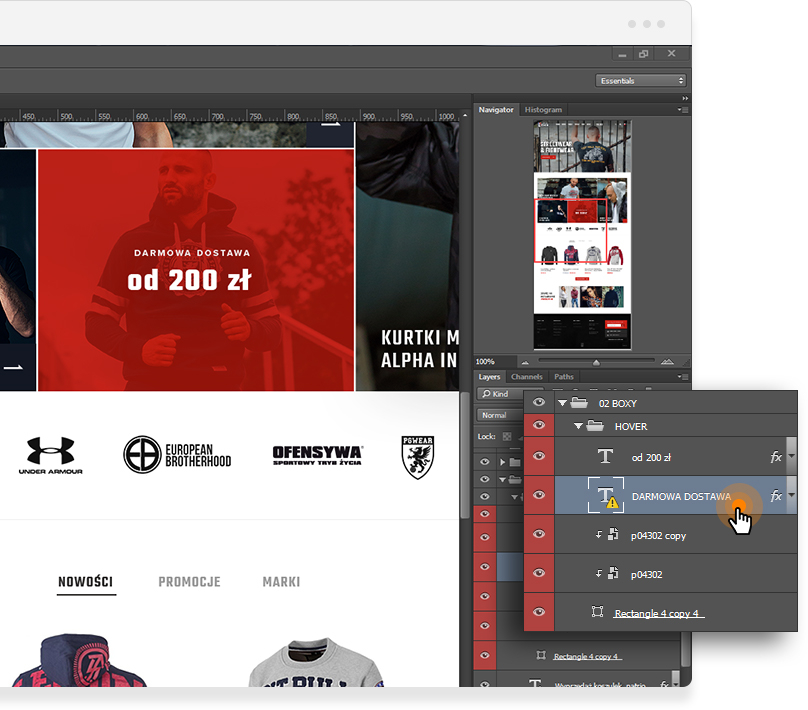Open the Navigator panel options menu icon
808x710 pixels.
pos(683,110)
